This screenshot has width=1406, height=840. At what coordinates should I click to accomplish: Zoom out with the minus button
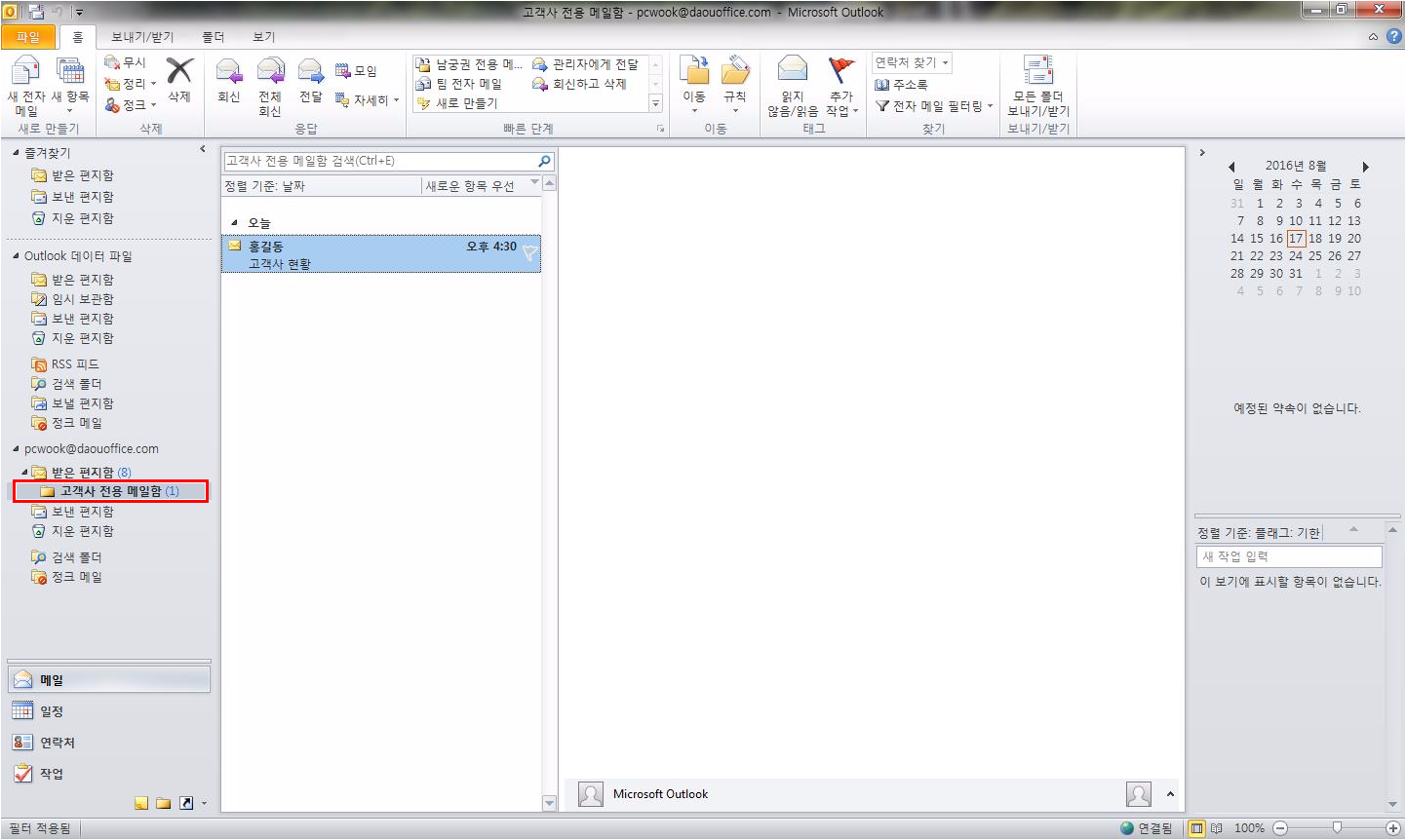(x=1280, y=828)
